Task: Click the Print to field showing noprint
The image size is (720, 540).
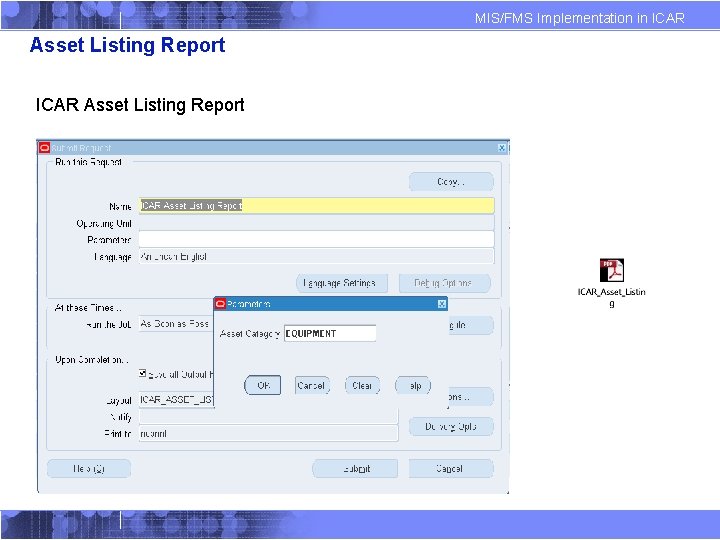Action: (268, 433)
